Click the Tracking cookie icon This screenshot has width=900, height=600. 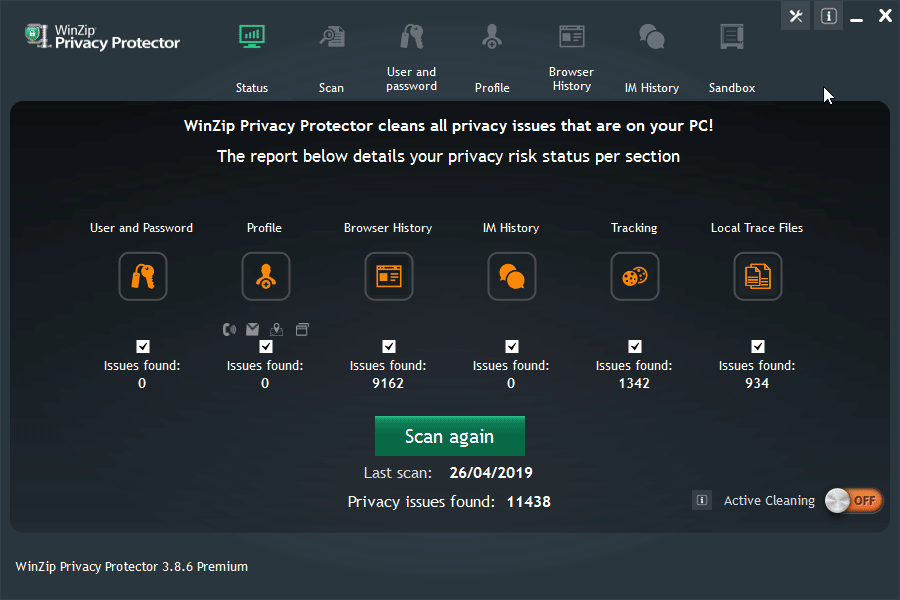[634, 276]
